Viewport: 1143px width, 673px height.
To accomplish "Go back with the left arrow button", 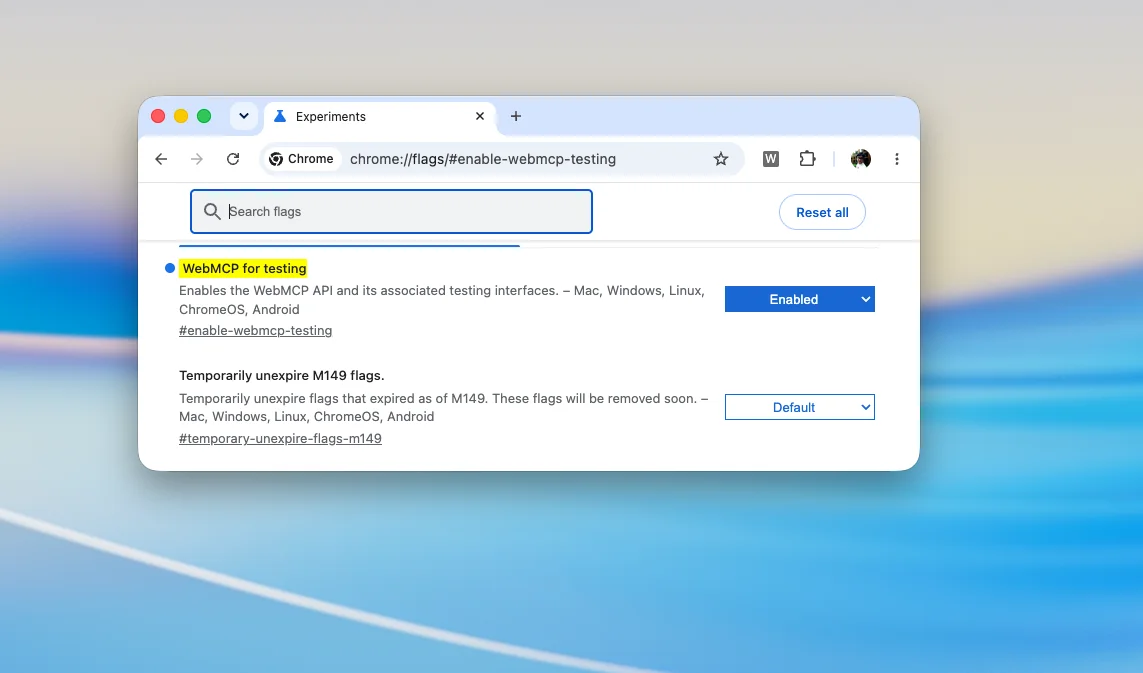I will tap(161, 159).
